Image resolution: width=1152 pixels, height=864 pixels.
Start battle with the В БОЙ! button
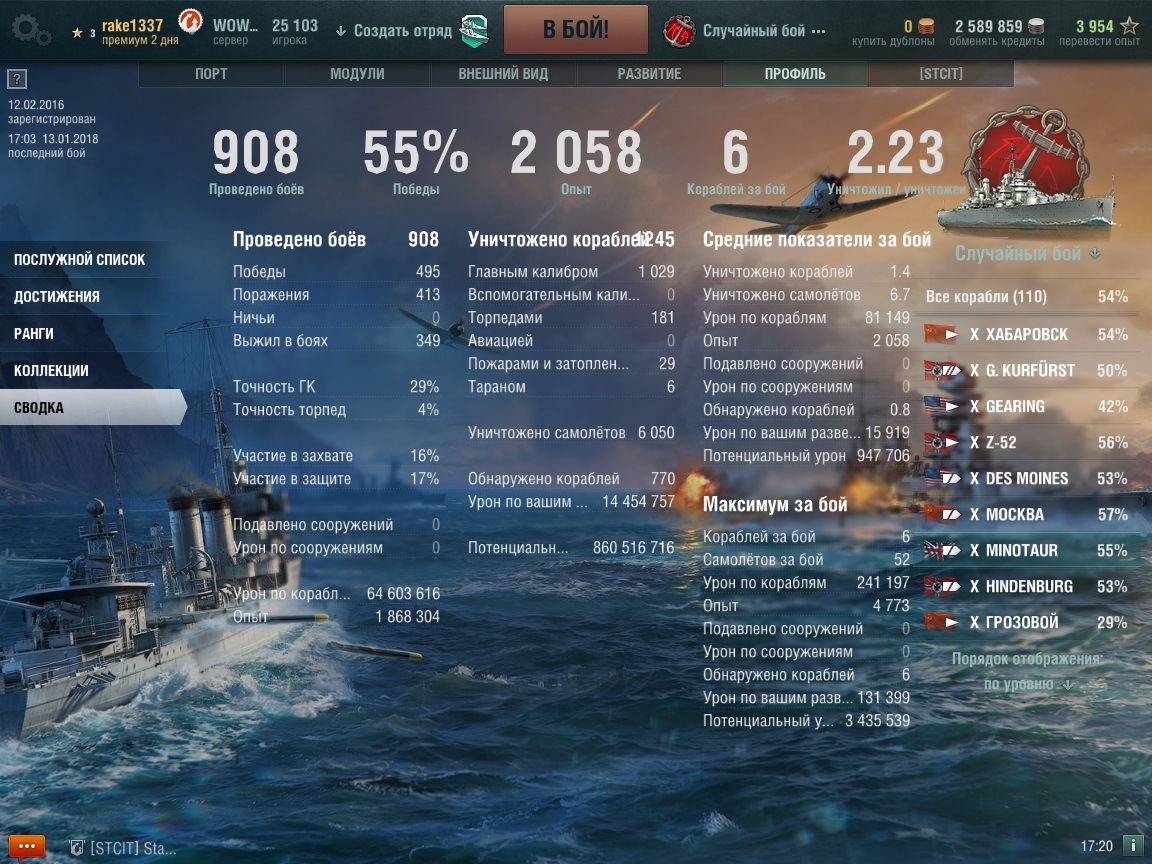(x=575, y=30)
